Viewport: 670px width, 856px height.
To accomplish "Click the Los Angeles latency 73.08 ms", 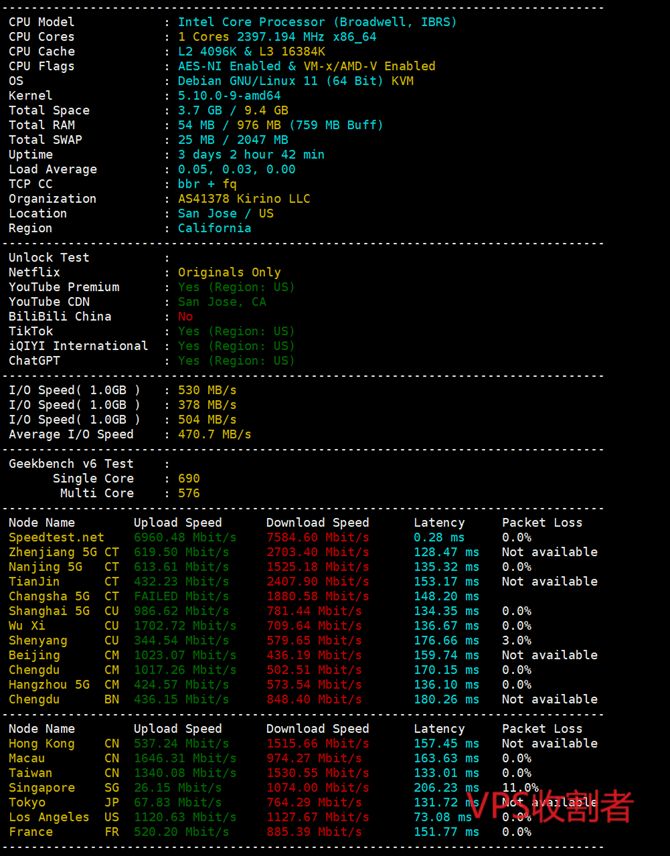I will coord(445,817).
